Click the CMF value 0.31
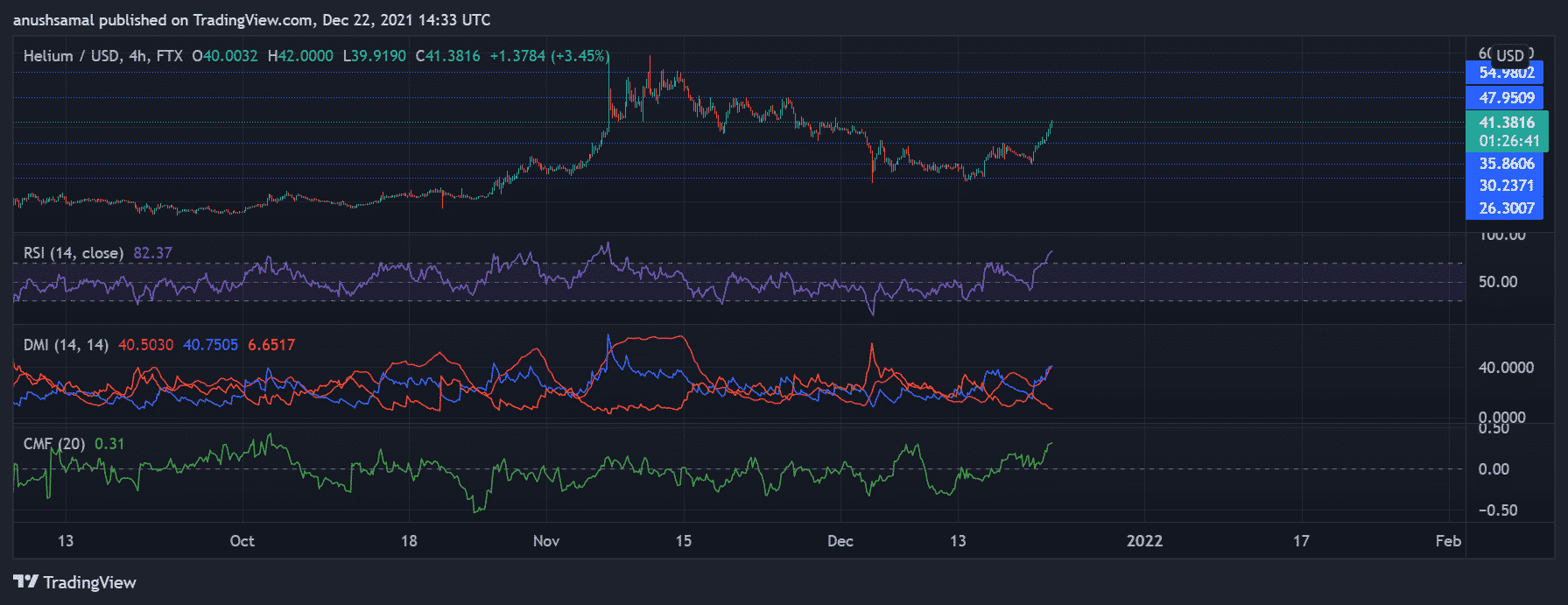The image size is (1568, 605). tap(109, 444)
